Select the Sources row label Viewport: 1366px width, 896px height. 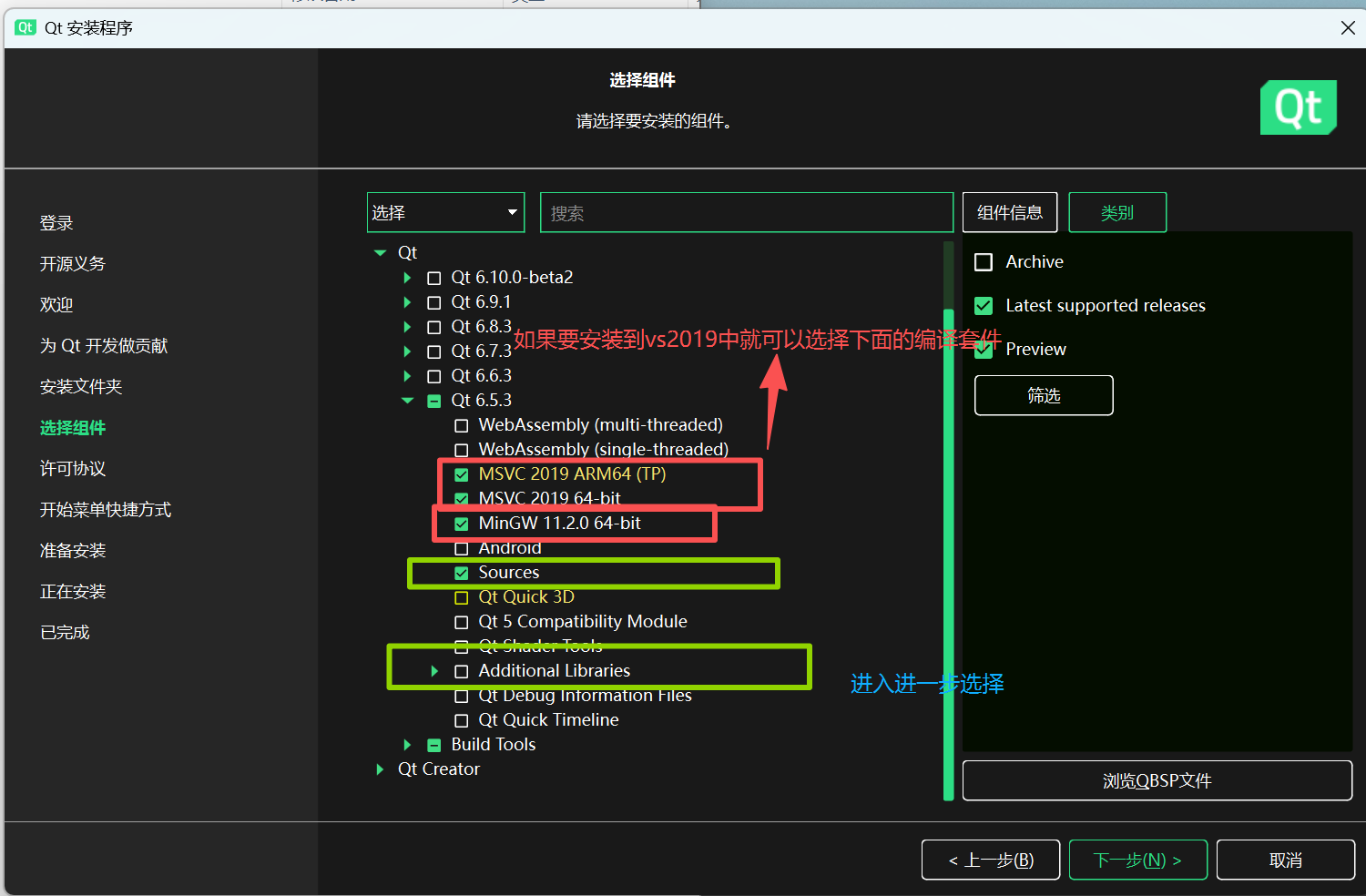click(x=509, y=573)
